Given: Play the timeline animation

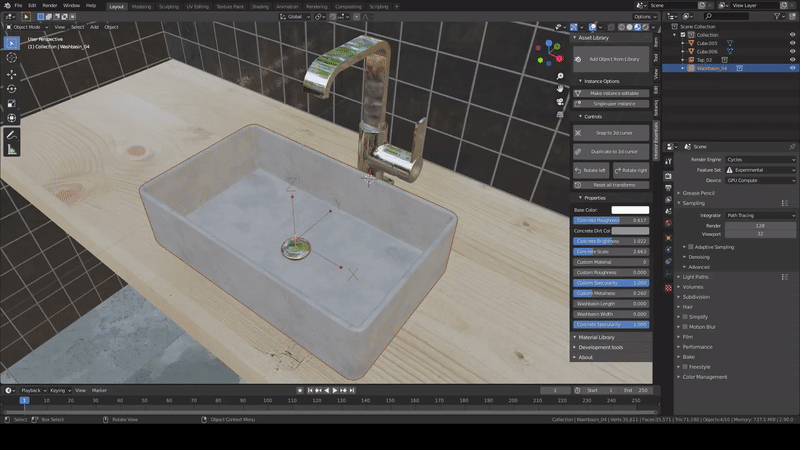Looking at the screenshot, I should pyautogui.click(x=335, y=390).
